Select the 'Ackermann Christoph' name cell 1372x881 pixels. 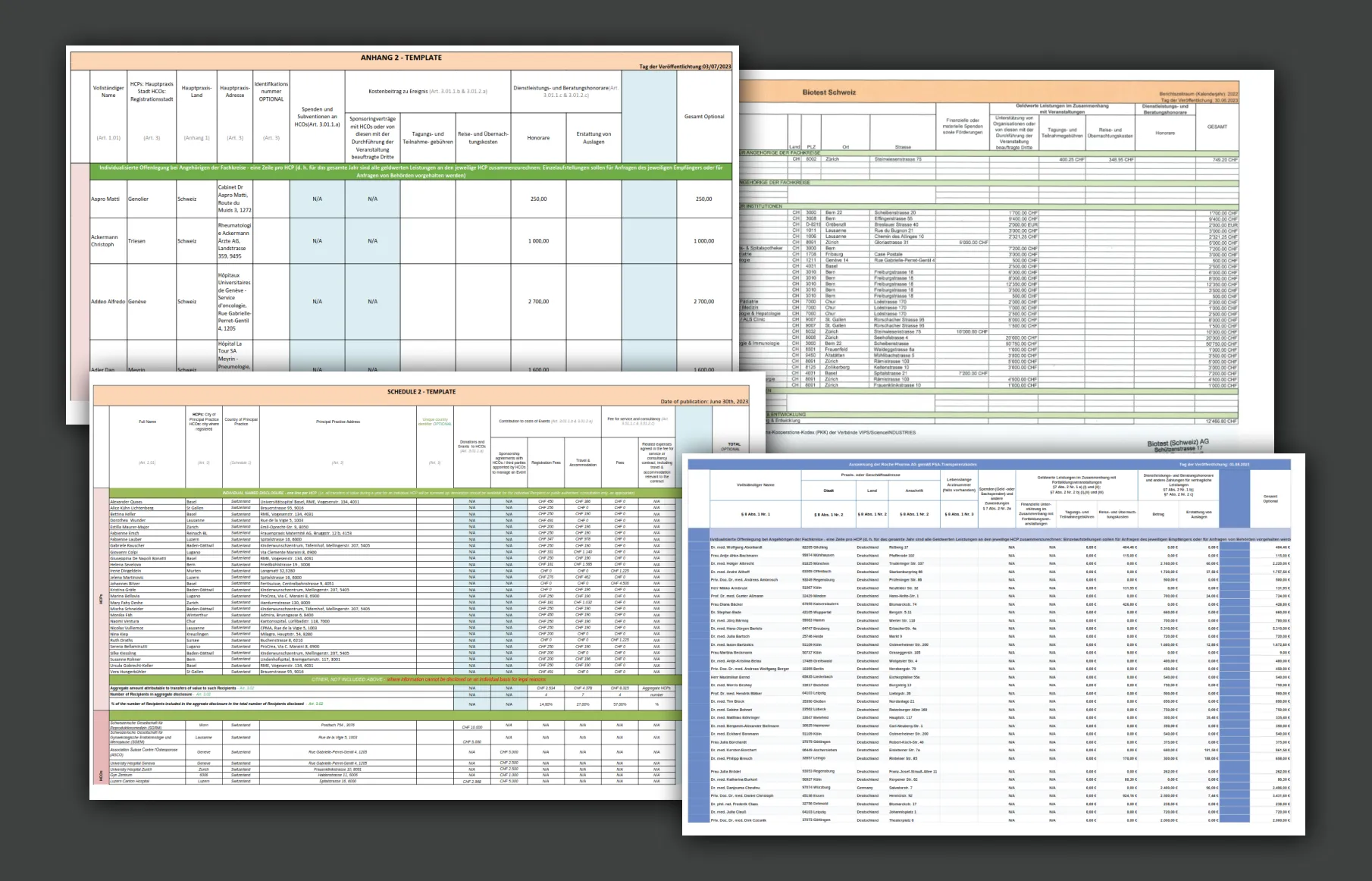coord(105,240)
